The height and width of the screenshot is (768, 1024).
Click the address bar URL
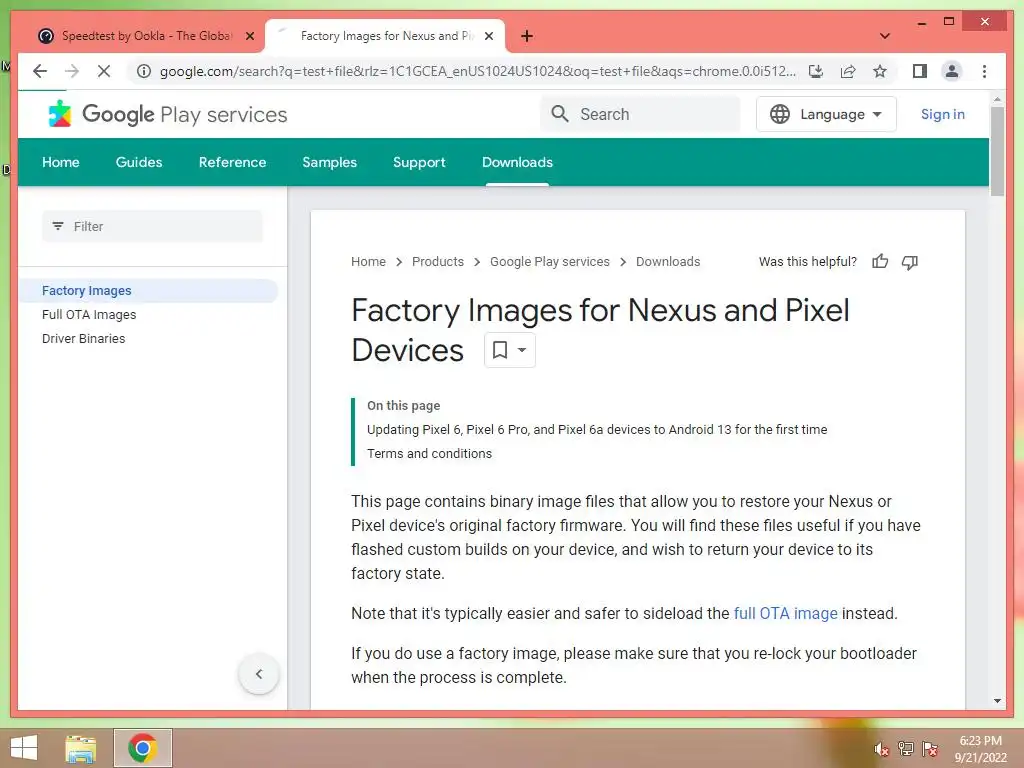click(x=477, y=71)
